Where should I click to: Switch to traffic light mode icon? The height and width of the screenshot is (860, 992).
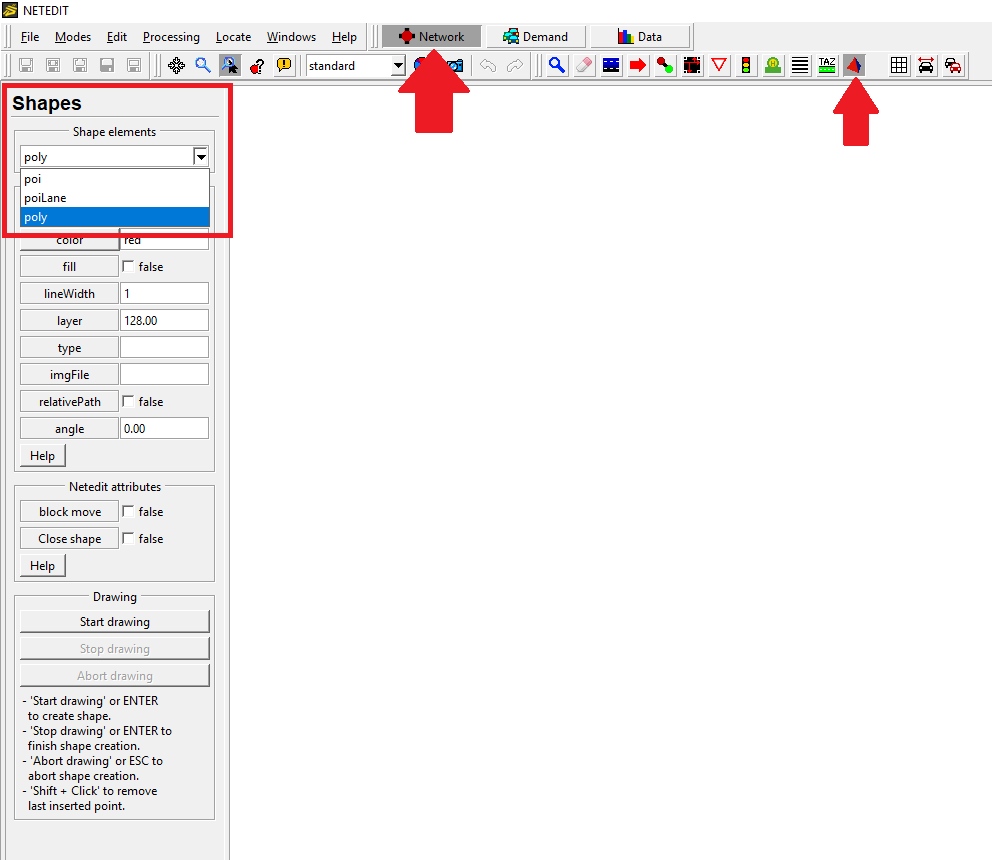pyautogui.click(x=746, y=65)
